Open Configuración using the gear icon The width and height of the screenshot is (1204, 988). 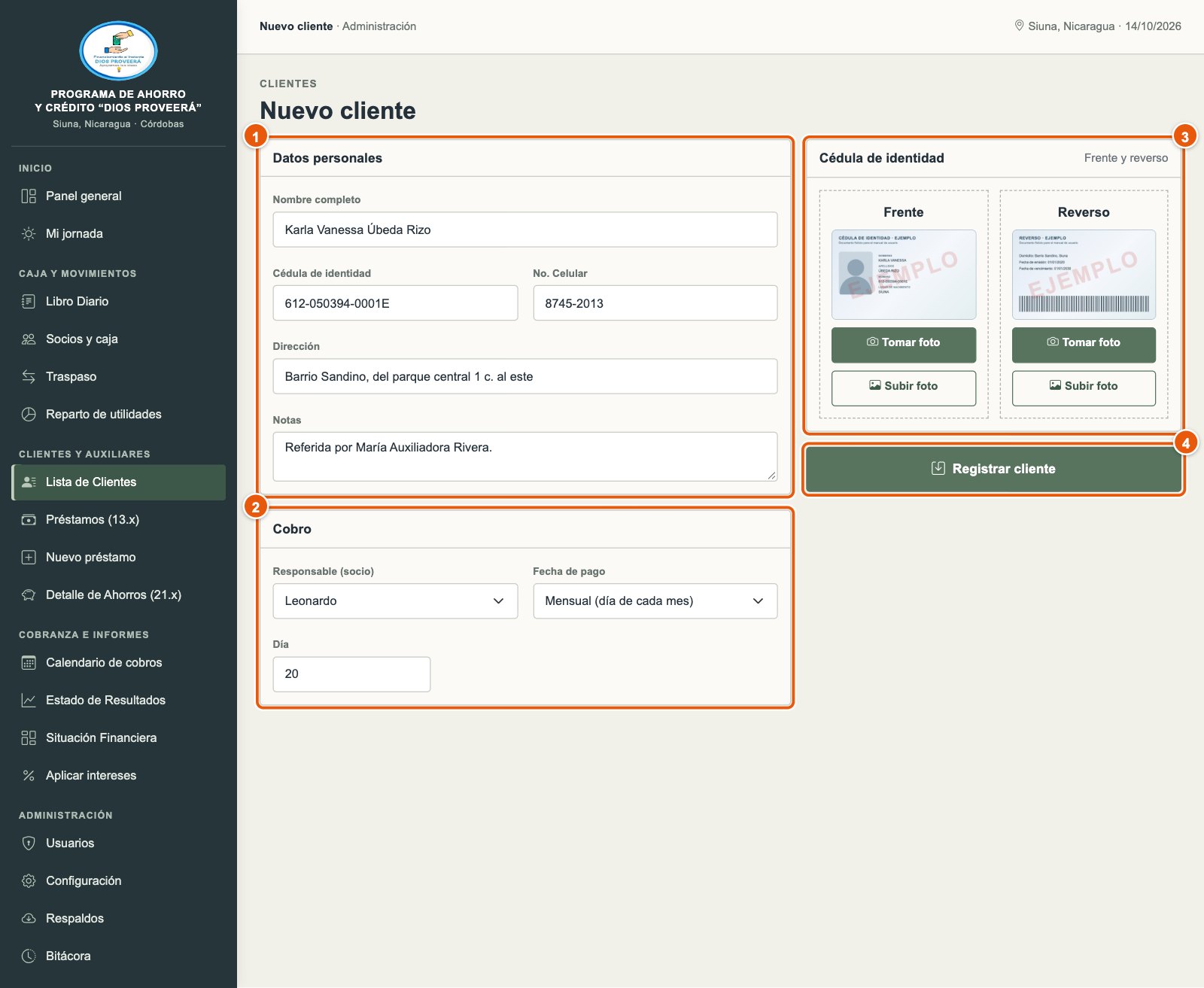coord(29,881)
